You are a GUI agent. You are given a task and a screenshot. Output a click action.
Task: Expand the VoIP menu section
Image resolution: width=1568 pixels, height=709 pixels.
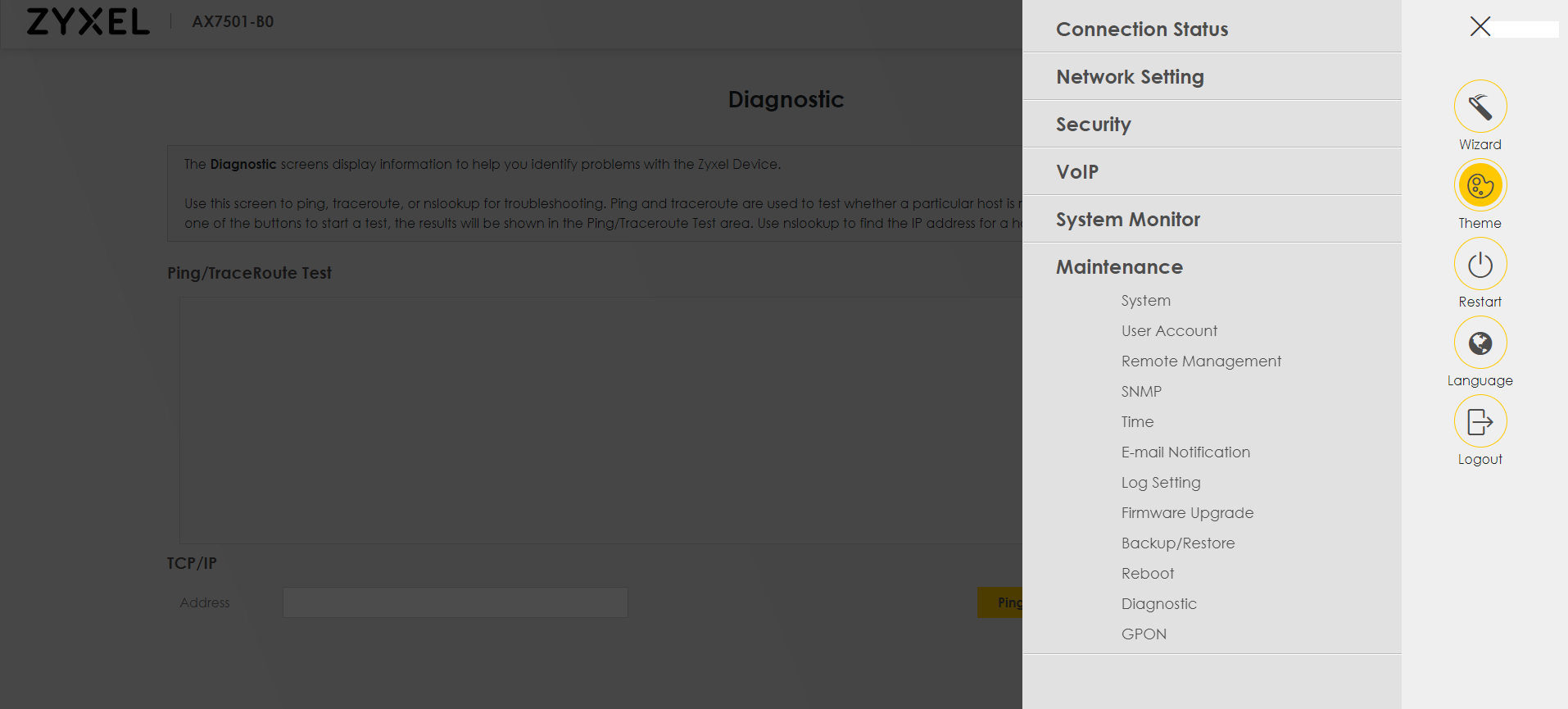(1076, 172)
